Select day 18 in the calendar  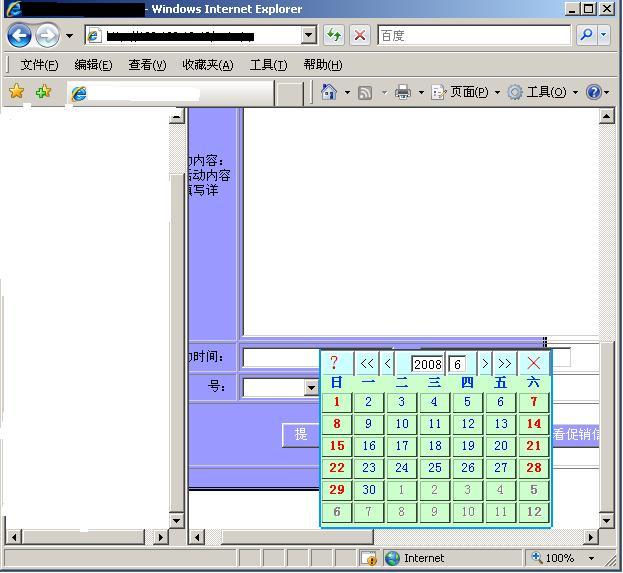(x=434, y=446)
